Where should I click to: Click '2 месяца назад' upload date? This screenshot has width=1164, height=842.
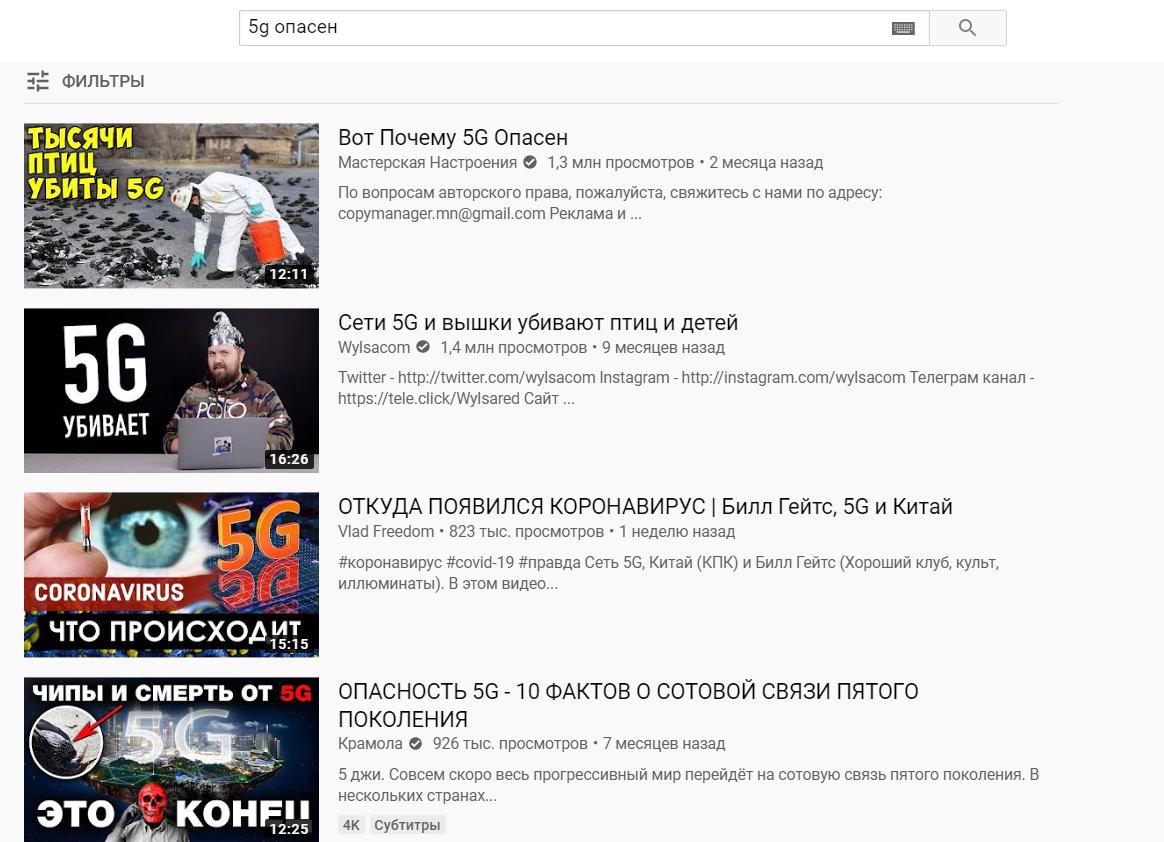766,162
